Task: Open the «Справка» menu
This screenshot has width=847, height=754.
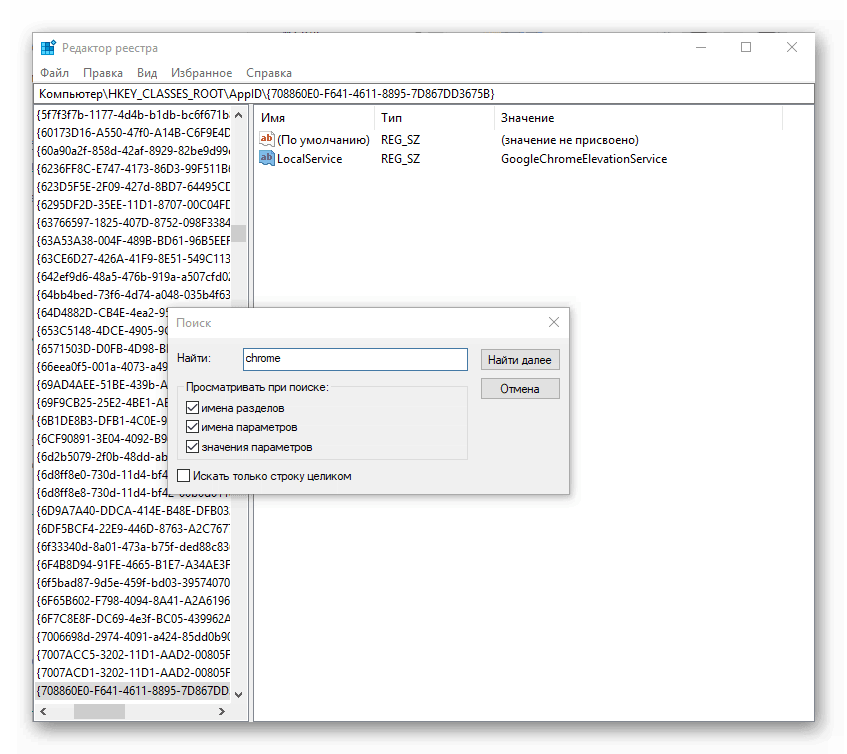Action: (269, 73)
